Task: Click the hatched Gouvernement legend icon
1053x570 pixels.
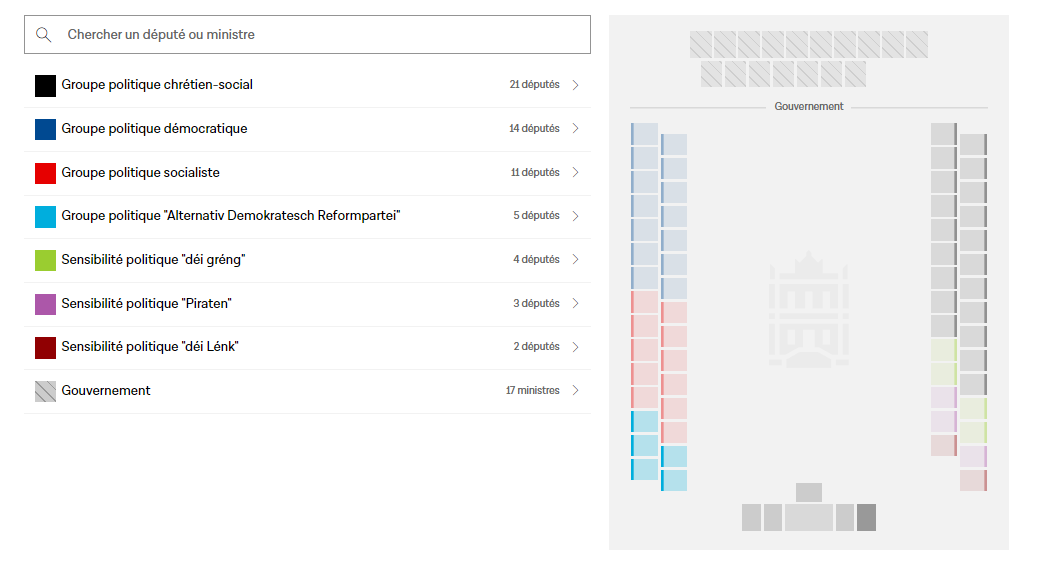Action: coord(45,391)
